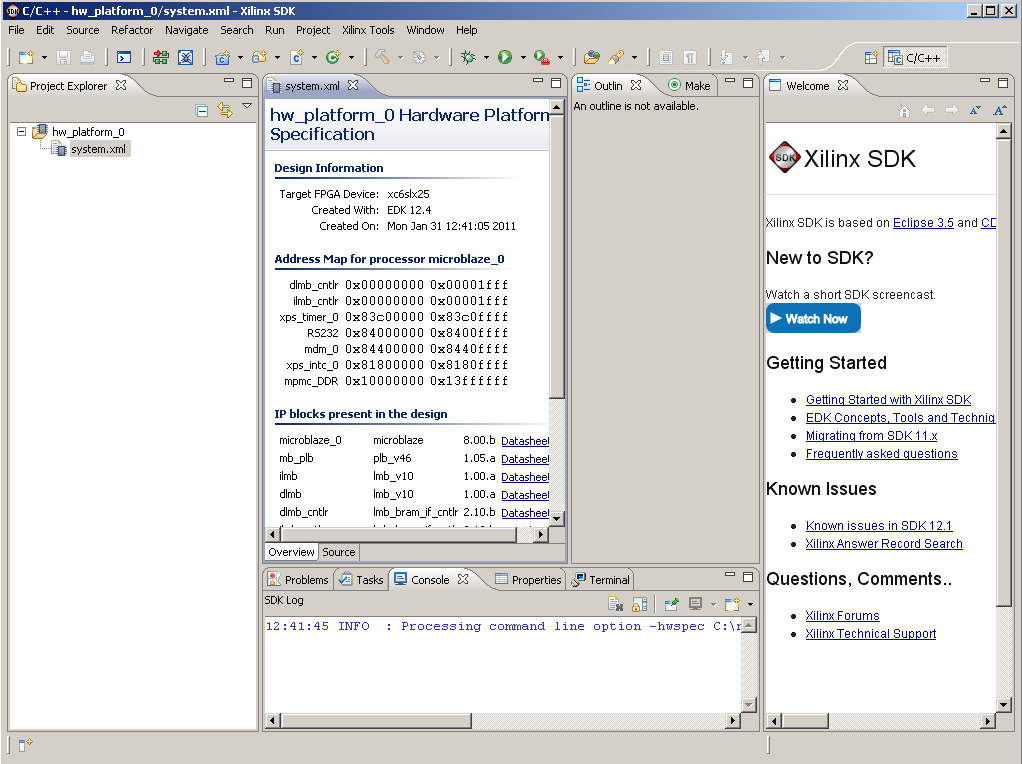Toggle the scroll lock icon in Console
1022x764 pixels.
tap(640, 604)
